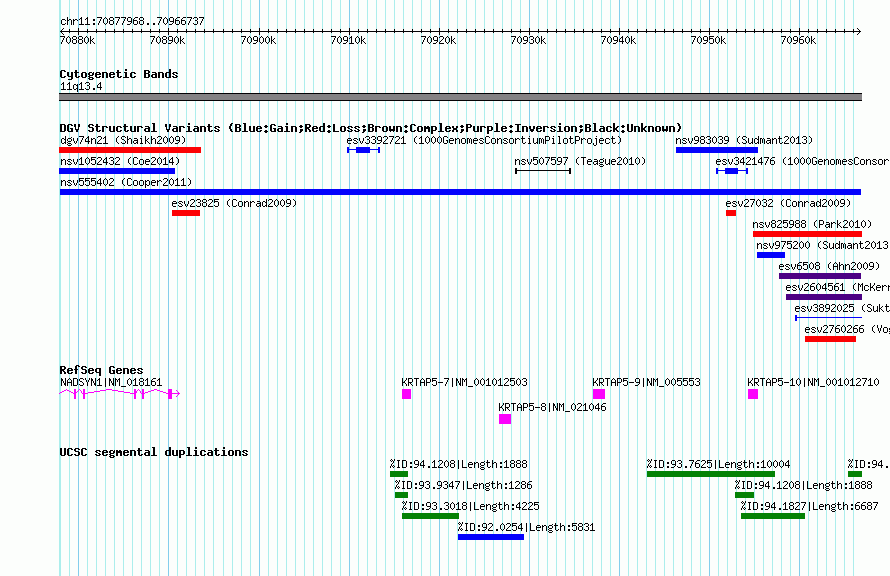Click the 70890k ruler tick label
Screen dimensions: 890x576
(167, 40)
